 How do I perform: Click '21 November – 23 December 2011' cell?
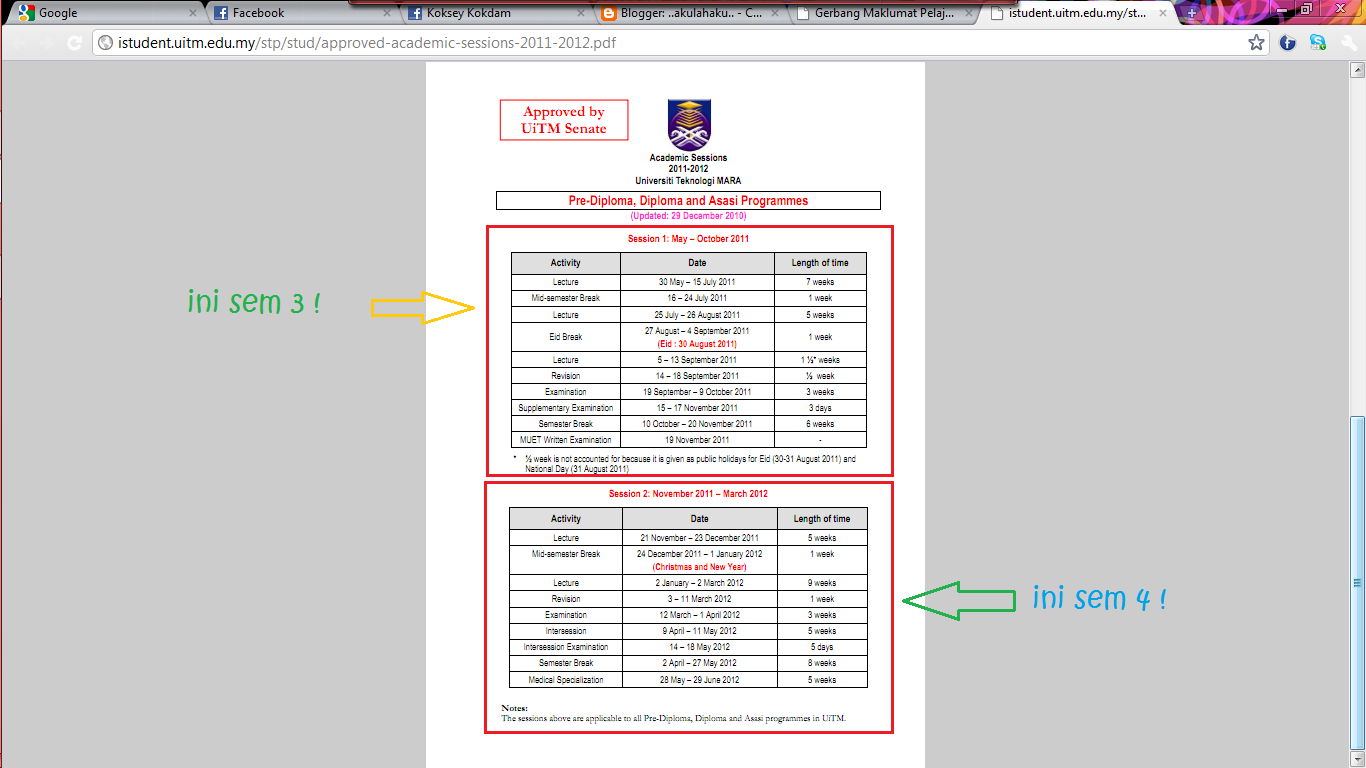coord(699,538)
